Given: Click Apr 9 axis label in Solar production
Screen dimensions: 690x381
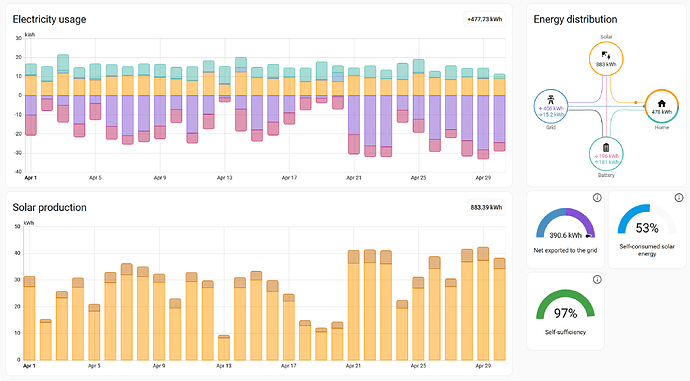Looking at the screenshot, I should point(159,366).
